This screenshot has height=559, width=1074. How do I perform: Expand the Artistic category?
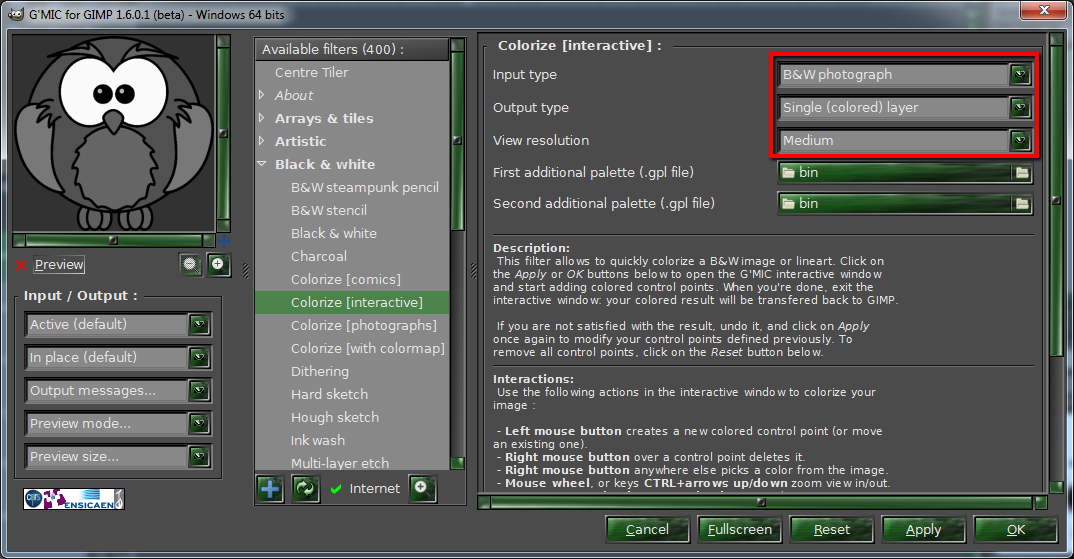coord(262,141)
